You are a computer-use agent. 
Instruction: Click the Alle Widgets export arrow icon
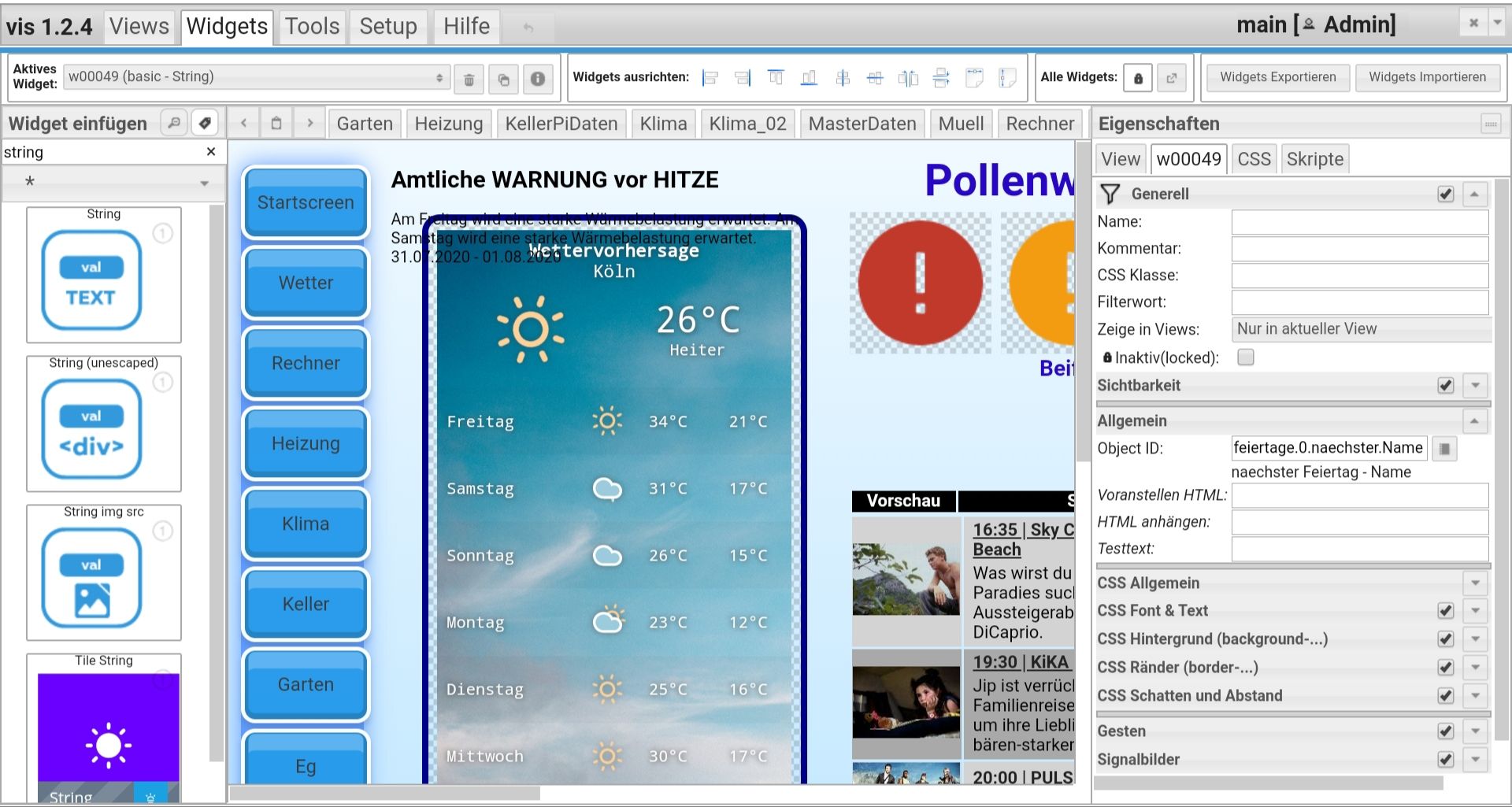(1172, 78)
